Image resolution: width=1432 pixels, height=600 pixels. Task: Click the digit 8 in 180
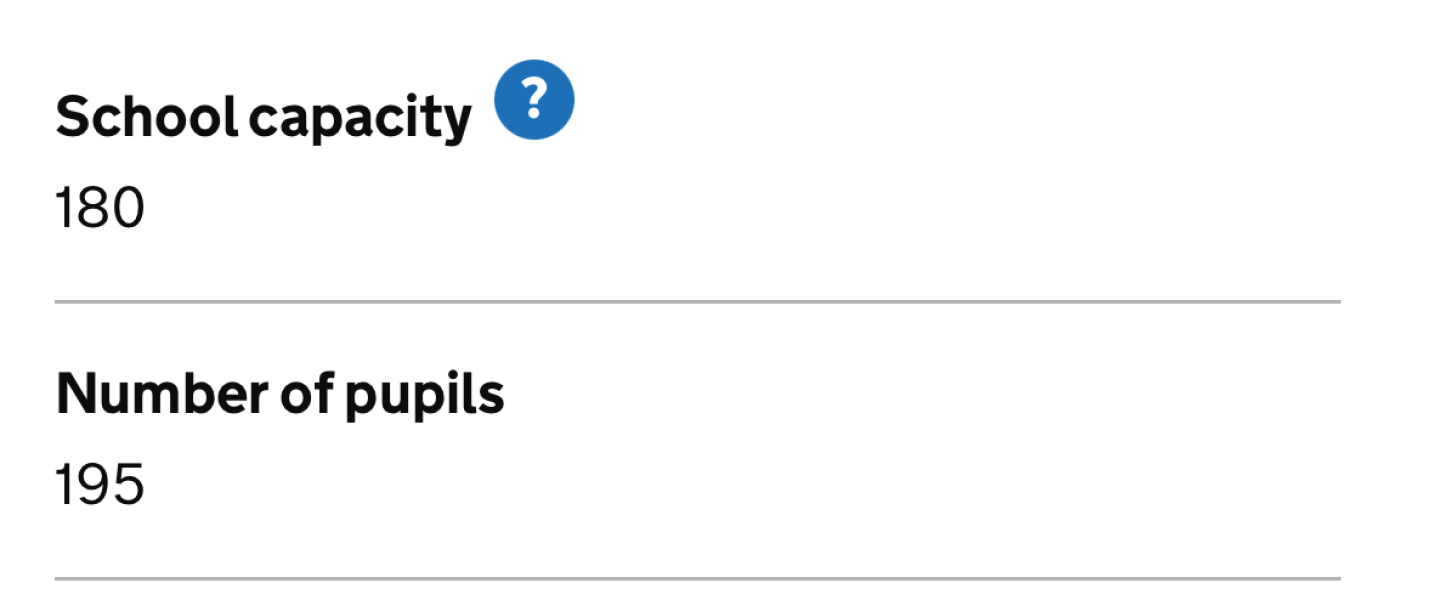(97, 210)
